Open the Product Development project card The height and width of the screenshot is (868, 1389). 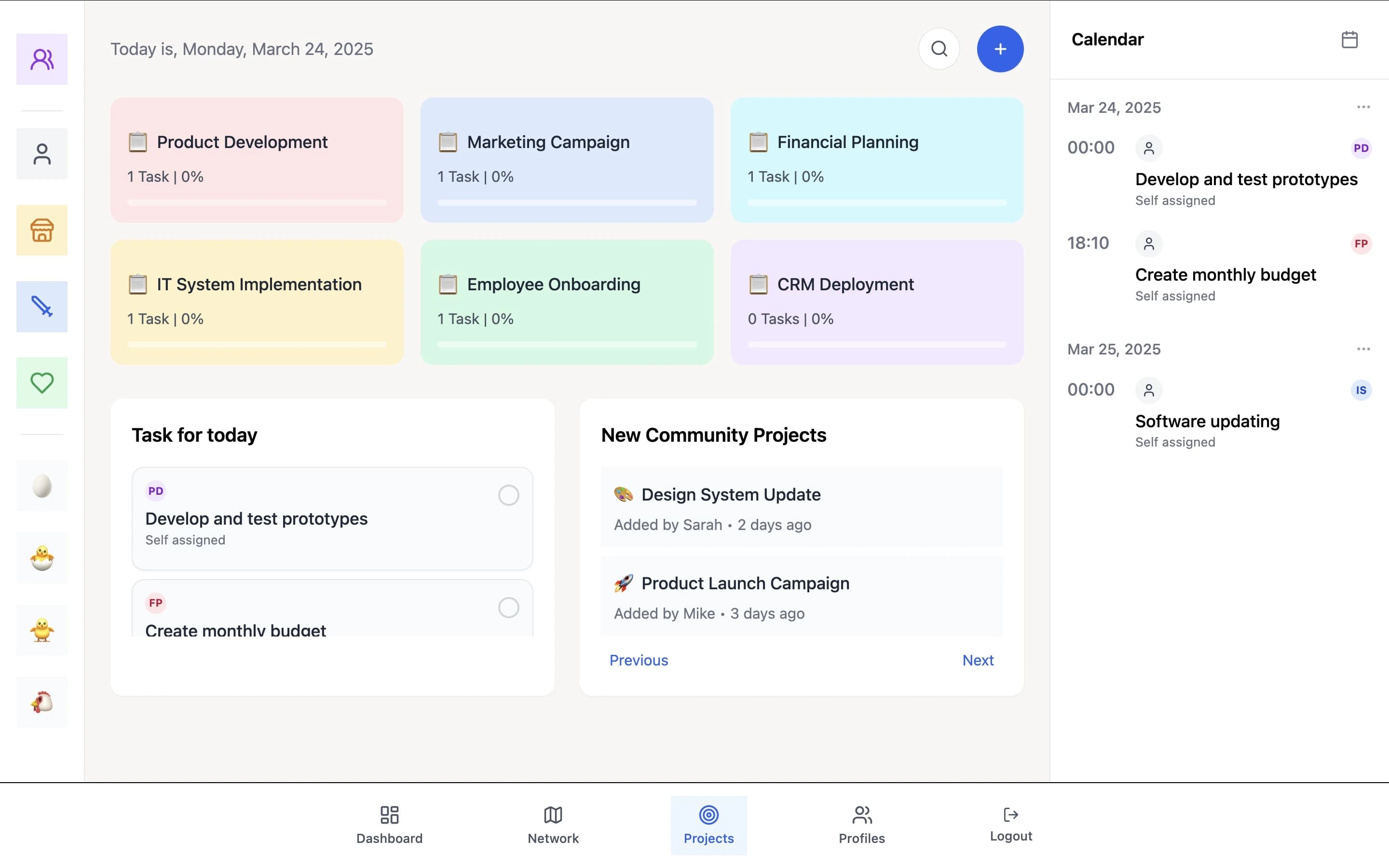pyautogui.click(x=257, y=160)
